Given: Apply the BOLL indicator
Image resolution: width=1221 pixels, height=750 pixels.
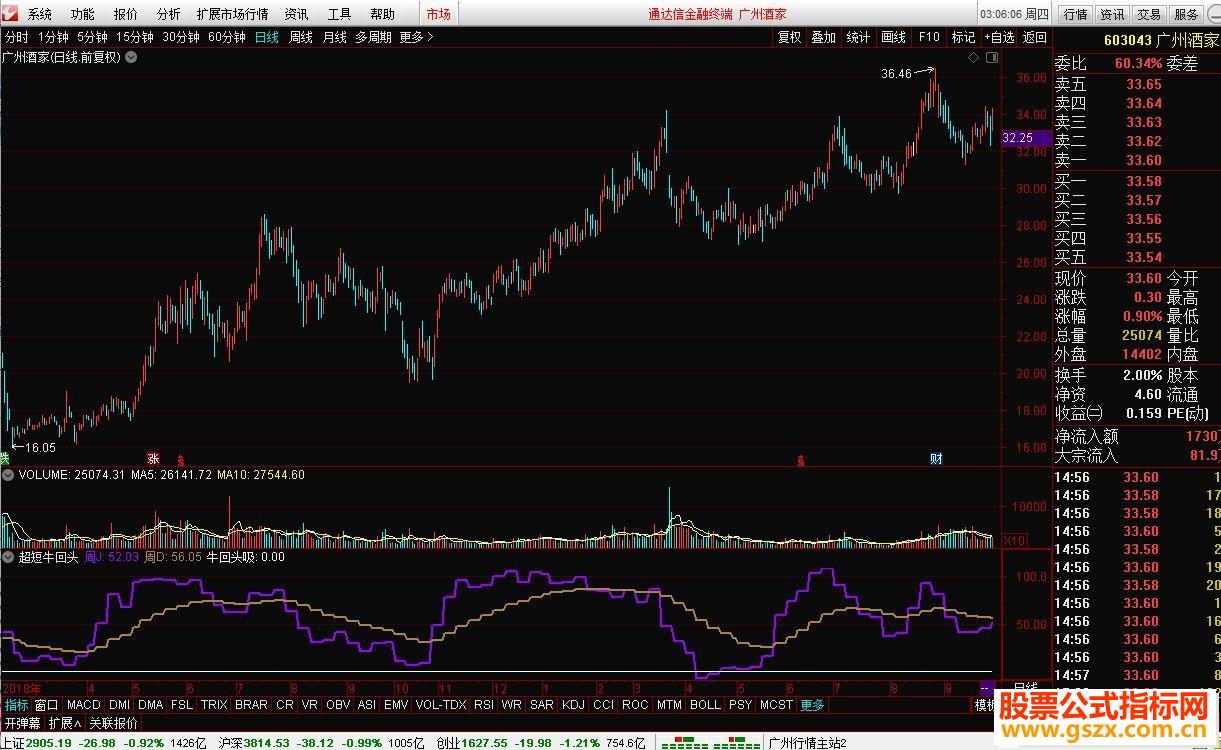Looking at the screenshot, I should (705, 705).
